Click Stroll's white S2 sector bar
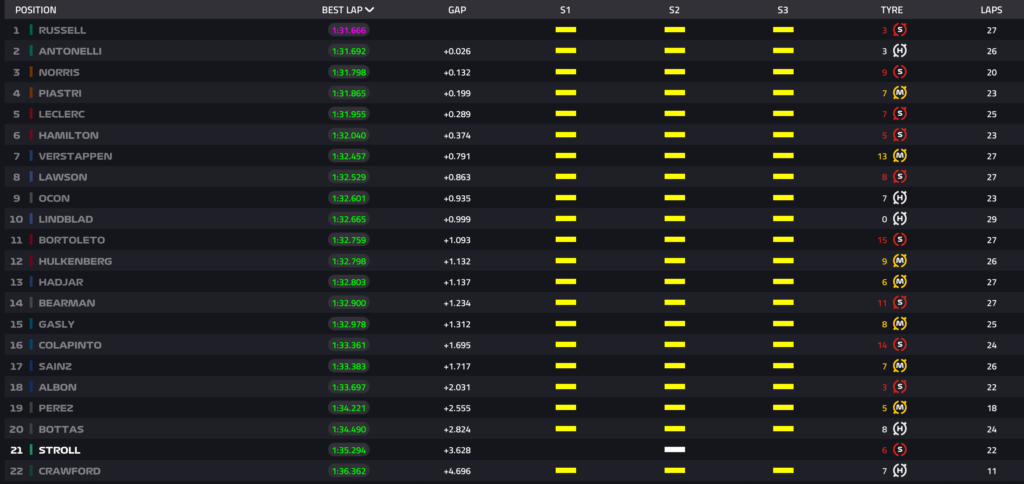Viewport: 1024px width, 484px height. pos(675,449)
